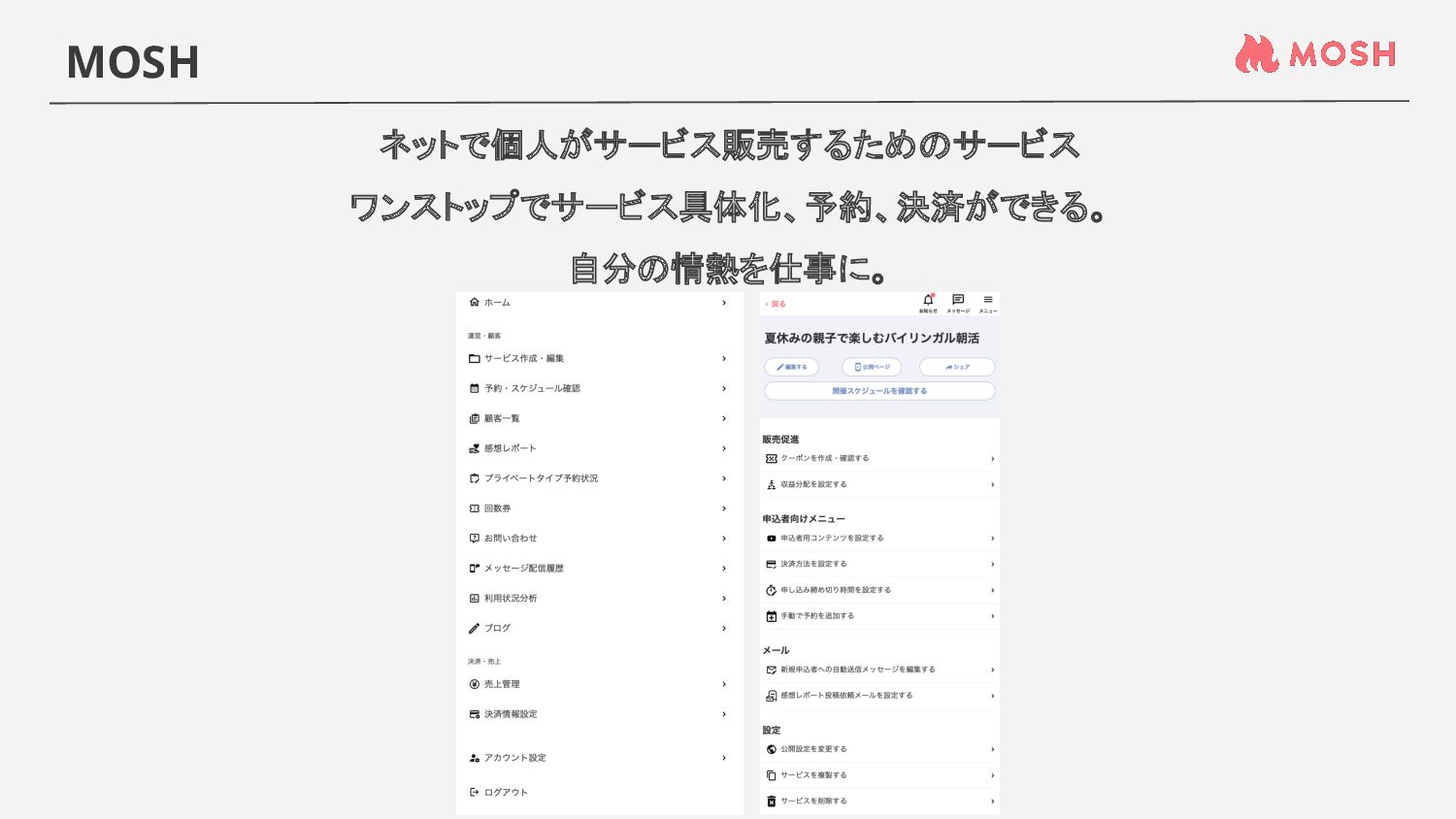Expand the 感想レポート投稿依頼メール row chevron
Viewport: 1456px width, 819px height.
pyautogui.click(x=992, y=696)
